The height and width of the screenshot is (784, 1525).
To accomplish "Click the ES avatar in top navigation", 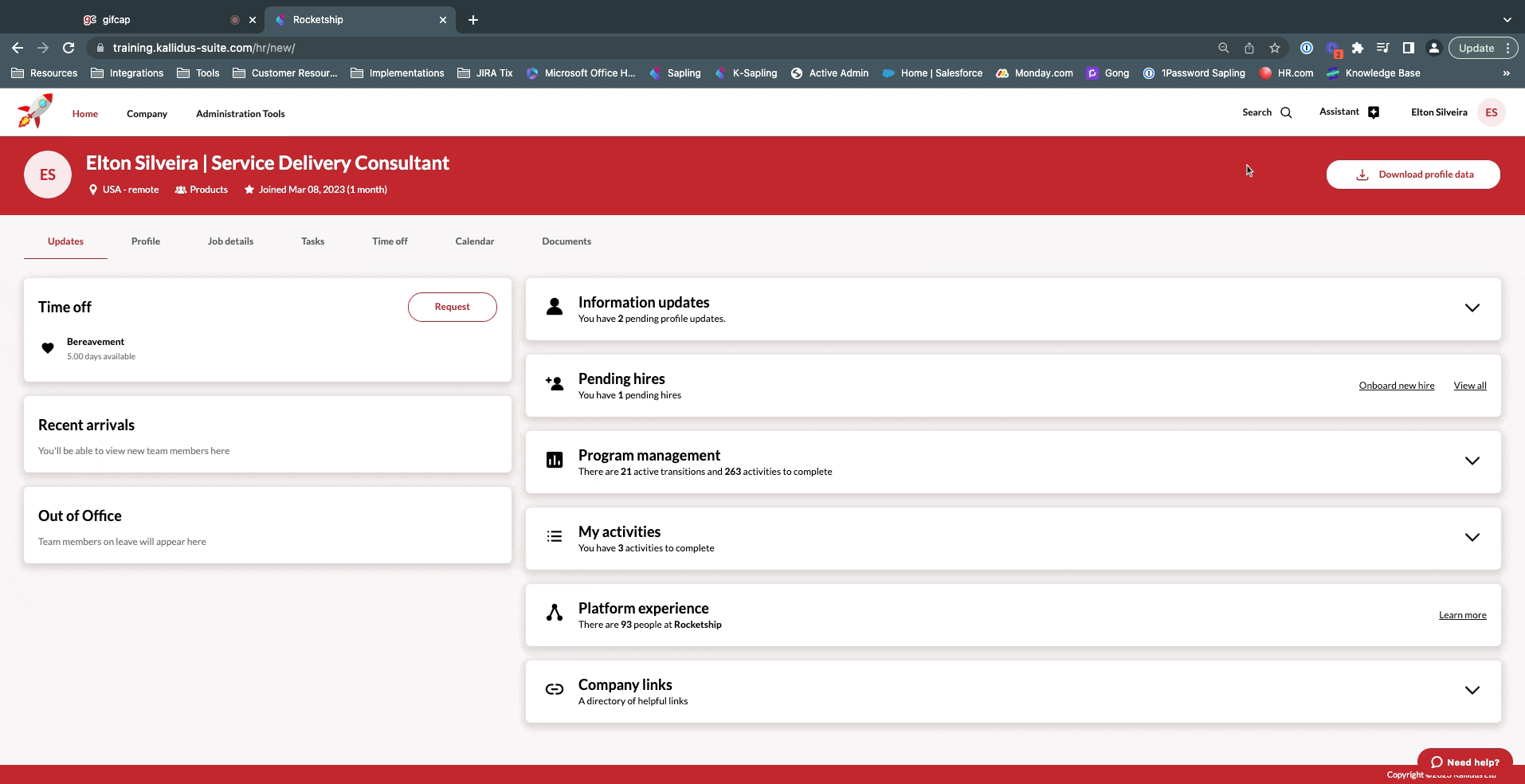I will (1491, 112).
